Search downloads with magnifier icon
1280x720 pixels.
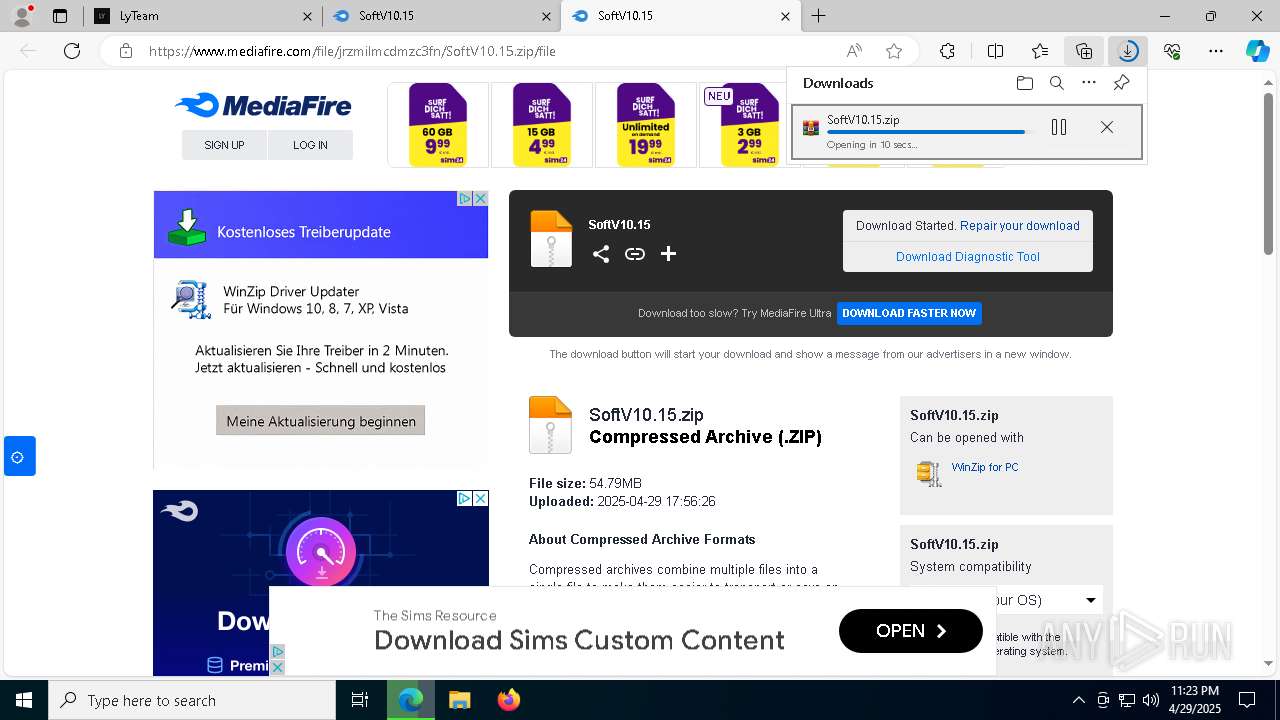tap(1056, 83)
